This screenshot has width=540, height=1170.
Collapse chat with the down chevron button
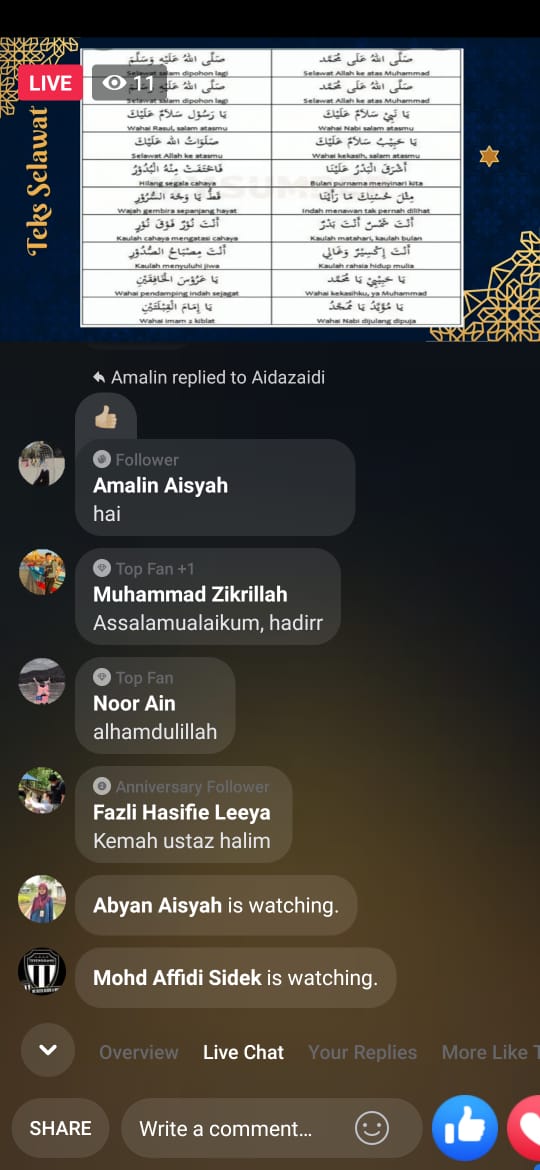click(x=48, y=1050)
